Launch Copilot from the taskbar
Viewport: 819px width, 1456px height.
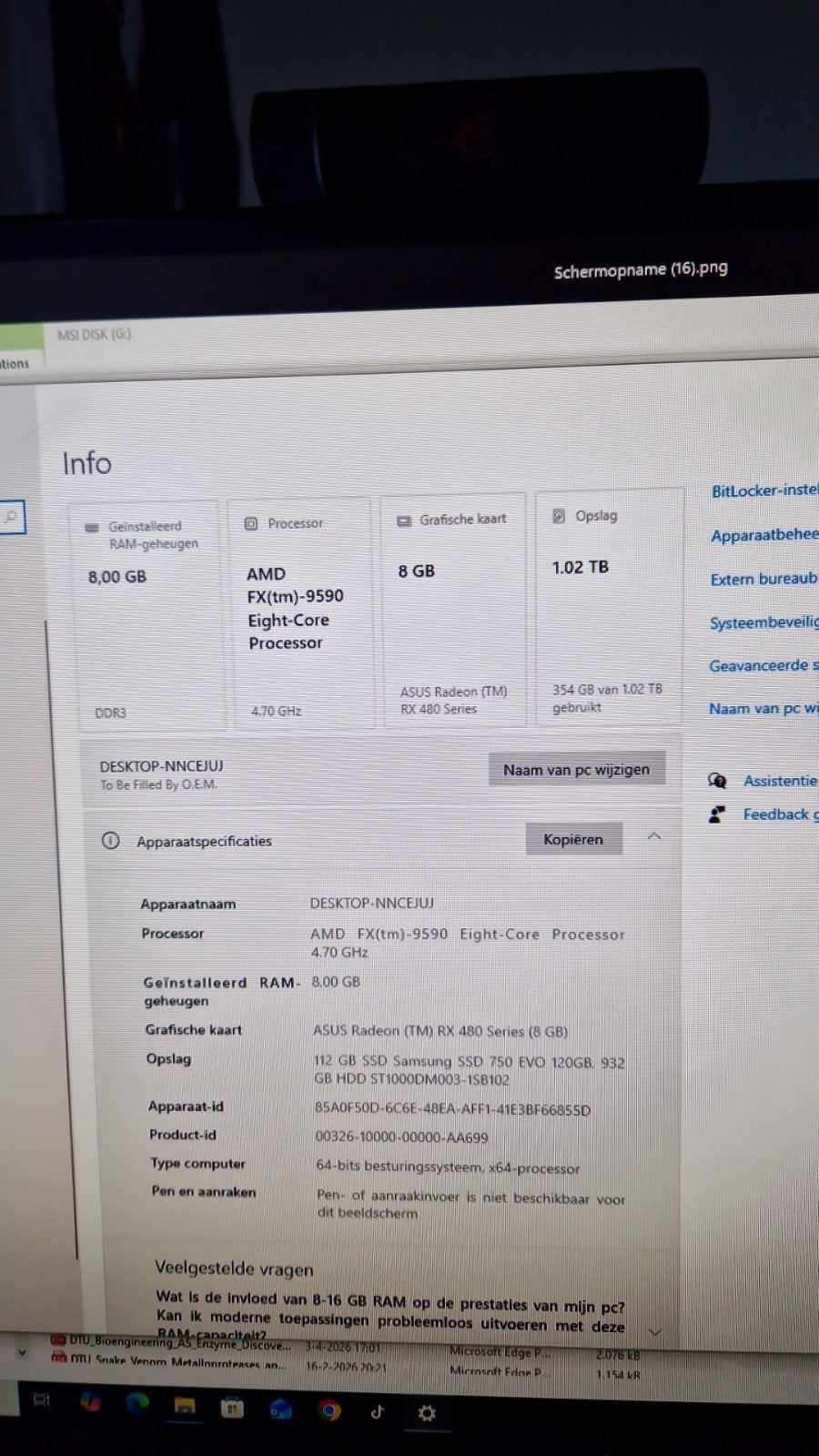[90, 1402]
